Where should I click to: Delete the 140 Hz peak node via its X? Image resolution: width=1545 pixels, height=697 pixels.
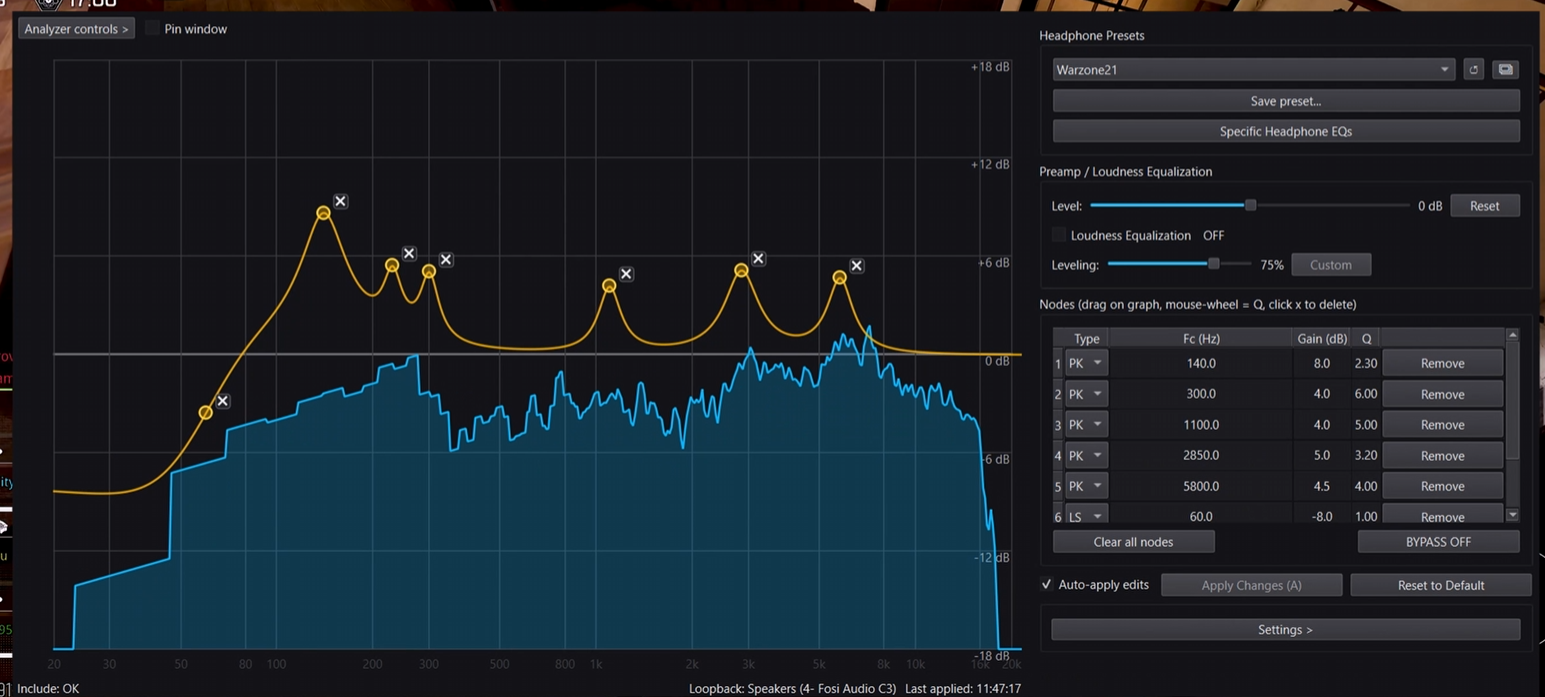(x=340, y=201)
